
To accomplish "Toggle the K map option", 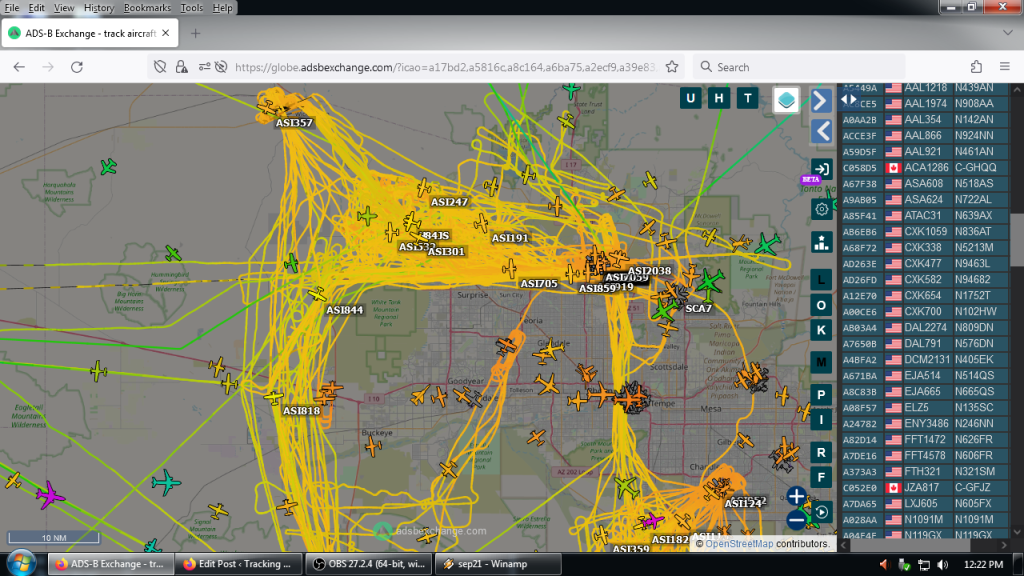I will pyautogui.click(x=822, y=330).
